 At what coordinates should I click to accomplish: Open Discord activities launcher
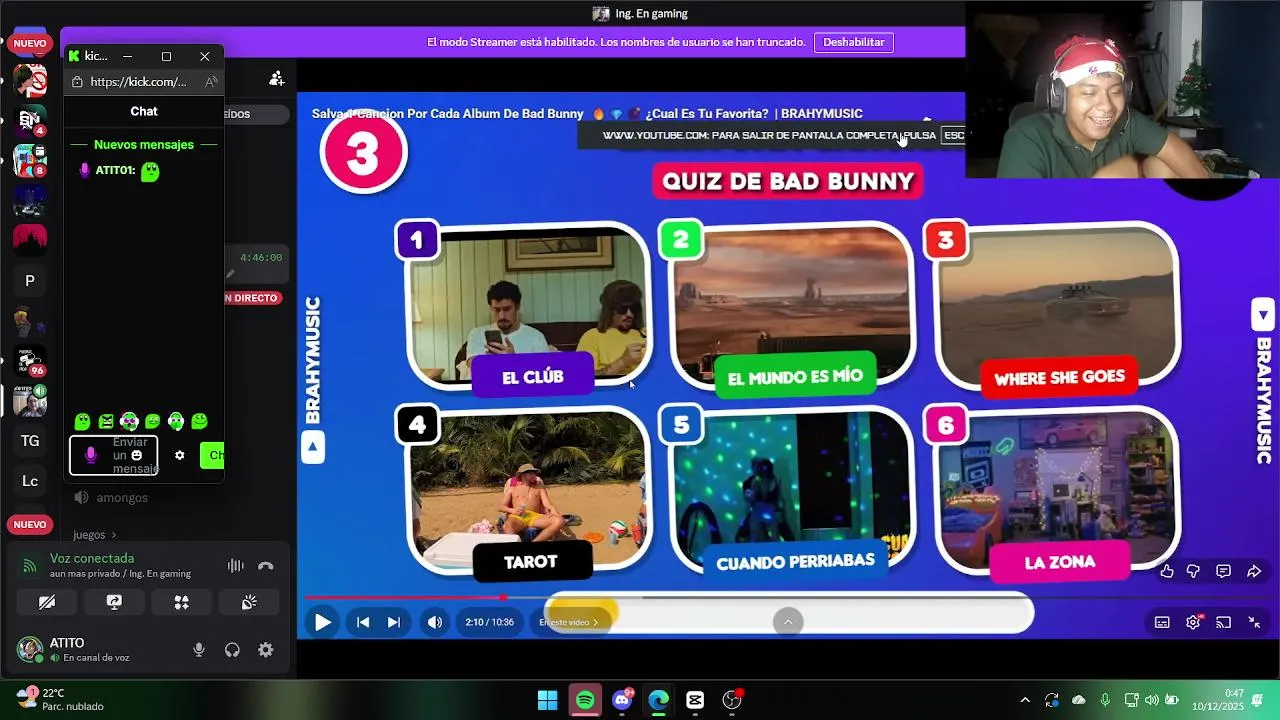181,602
